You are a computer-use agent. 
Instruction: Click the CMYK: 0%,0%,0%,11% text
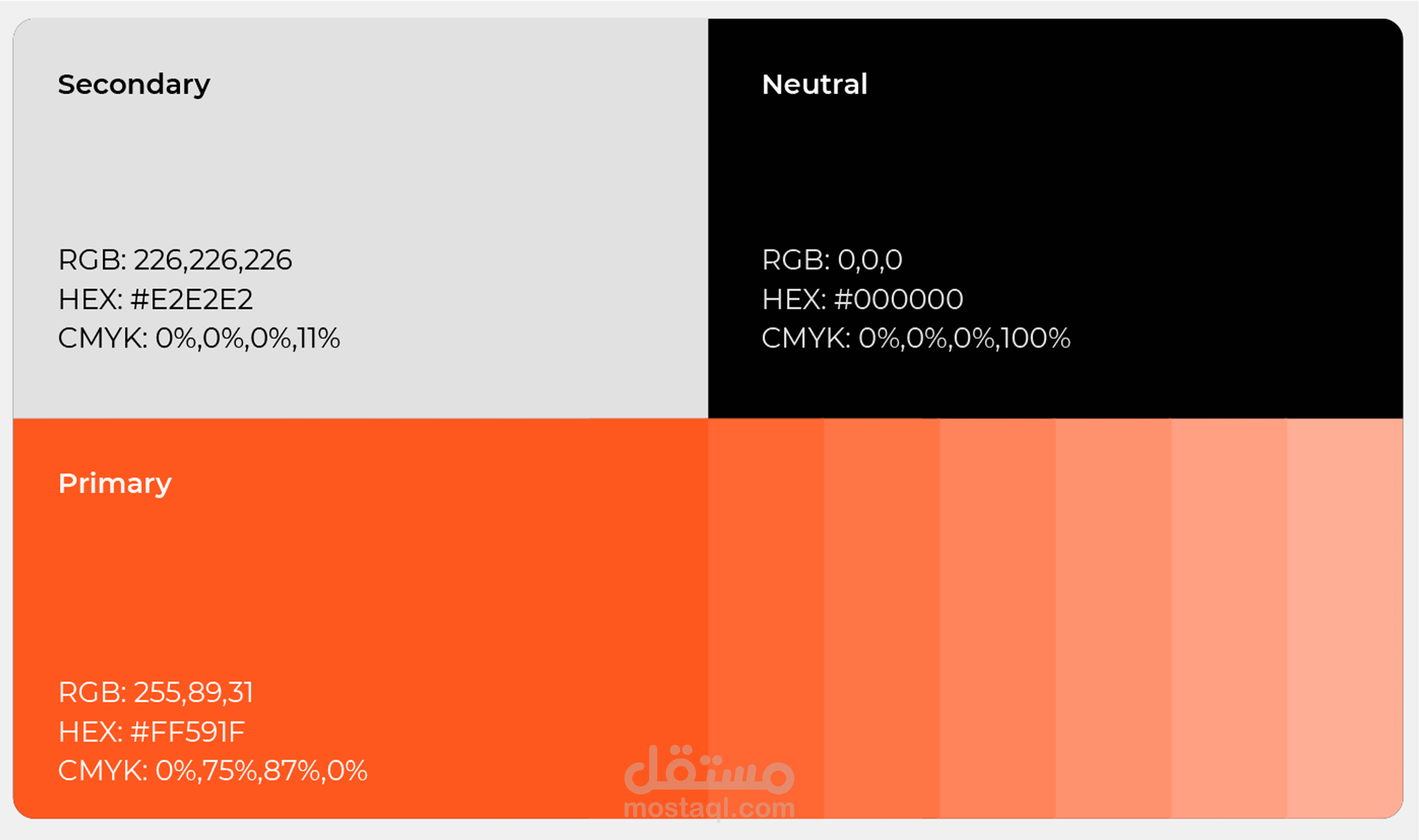pos(199,339)
